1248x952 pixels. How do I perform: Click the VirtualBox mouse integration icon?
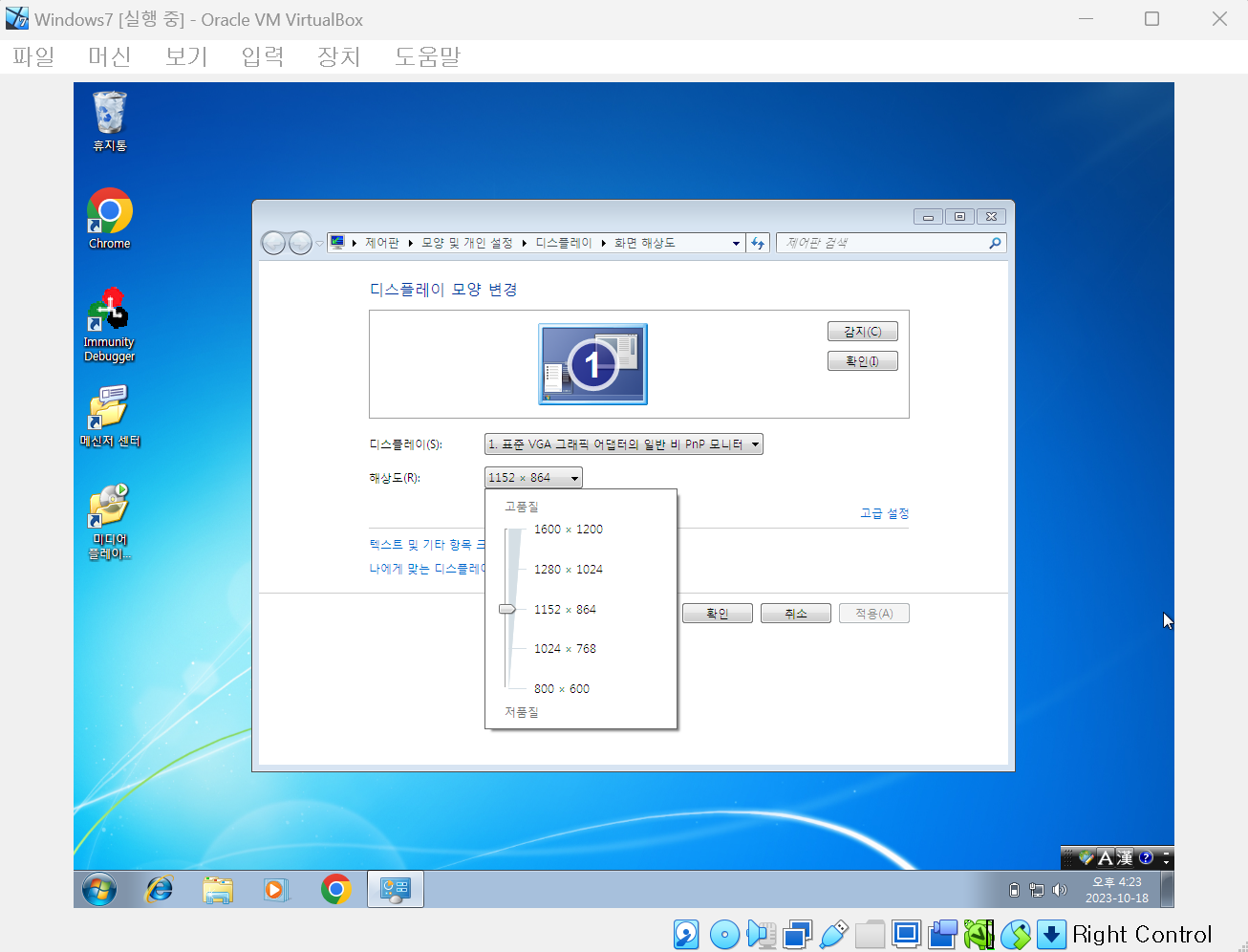pyautogui.click(x=1015, y=934)
